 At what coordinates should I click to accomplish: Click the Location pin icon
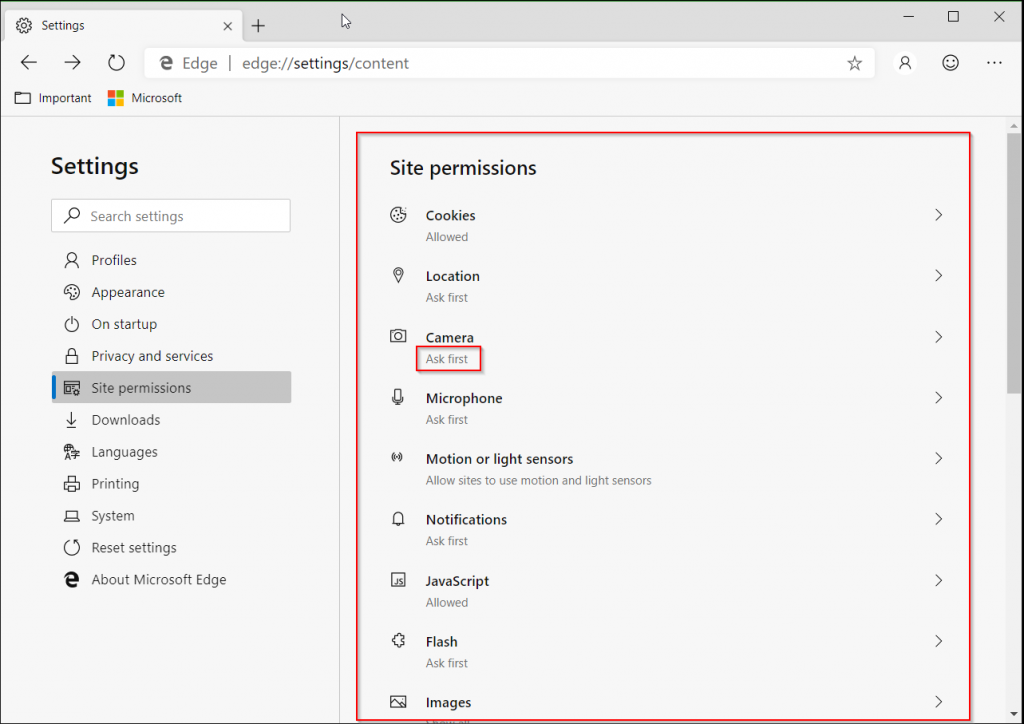(399, 275)
